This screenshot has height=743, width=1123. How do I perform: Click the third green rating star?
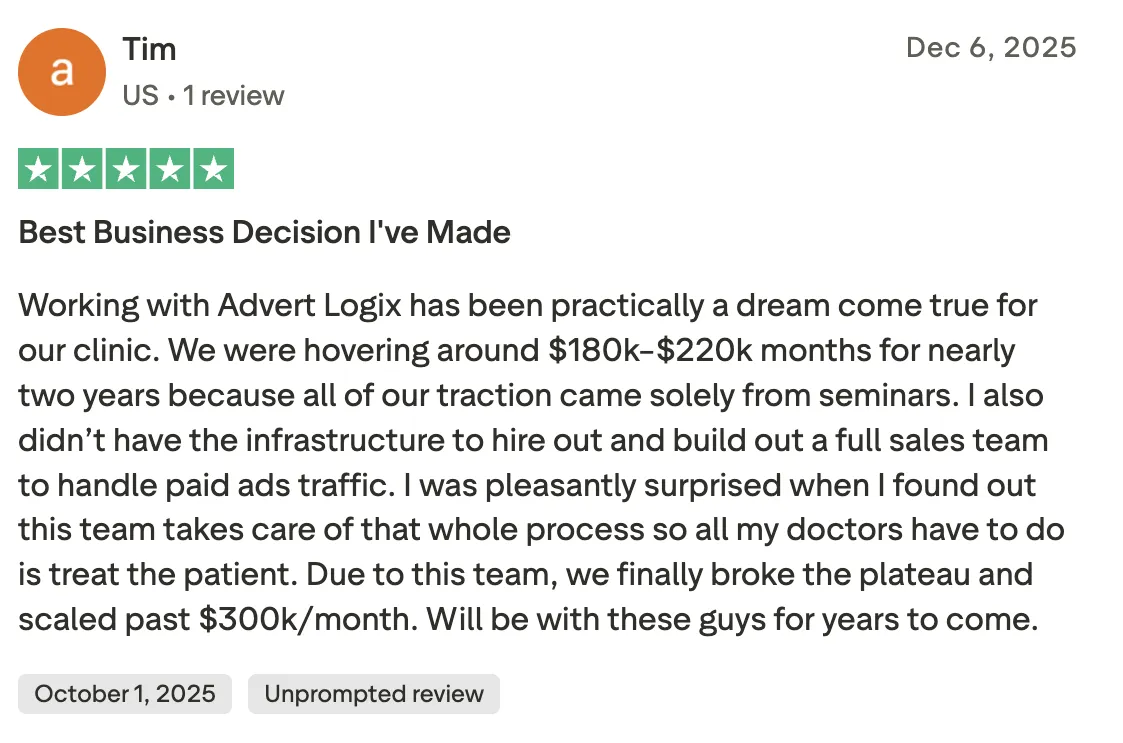click(x=126, y=168)
